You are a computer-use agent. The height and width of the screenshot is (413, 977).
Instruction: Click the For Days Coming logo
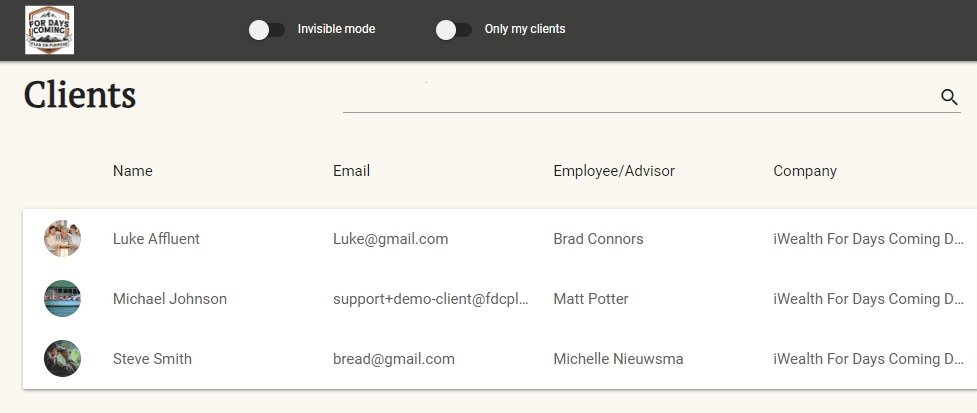tap(50, 30)
